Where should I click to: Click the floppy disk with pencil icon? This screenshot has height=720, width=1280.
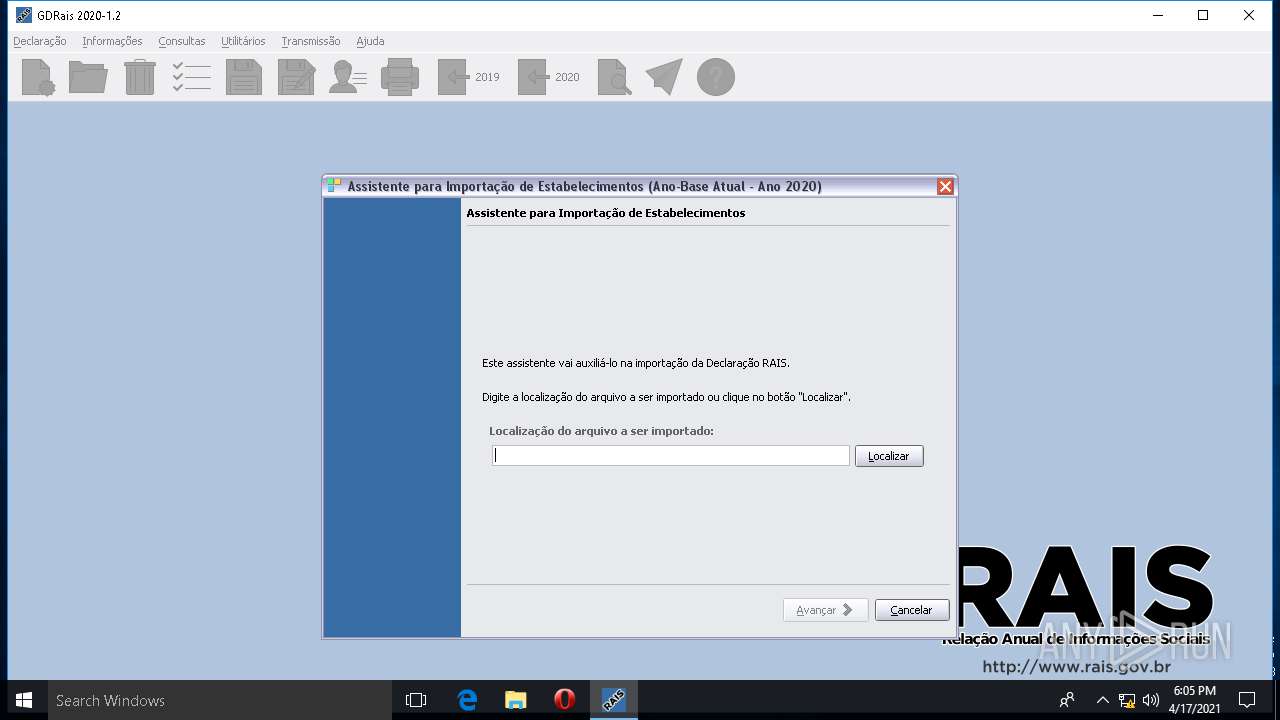[x=296, y=77]
